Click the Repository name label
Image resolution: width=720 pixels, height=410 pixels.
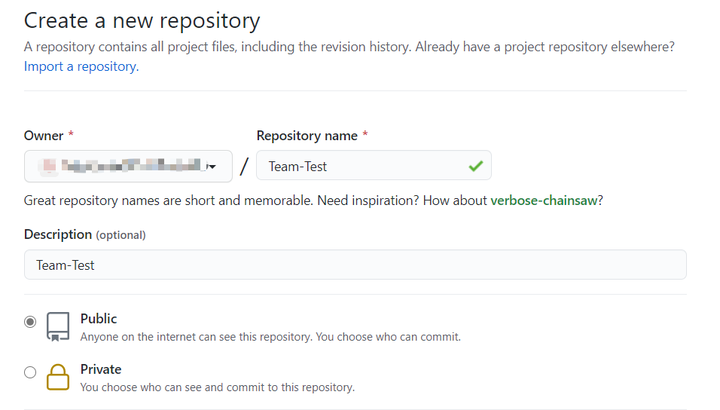[307, 136]
